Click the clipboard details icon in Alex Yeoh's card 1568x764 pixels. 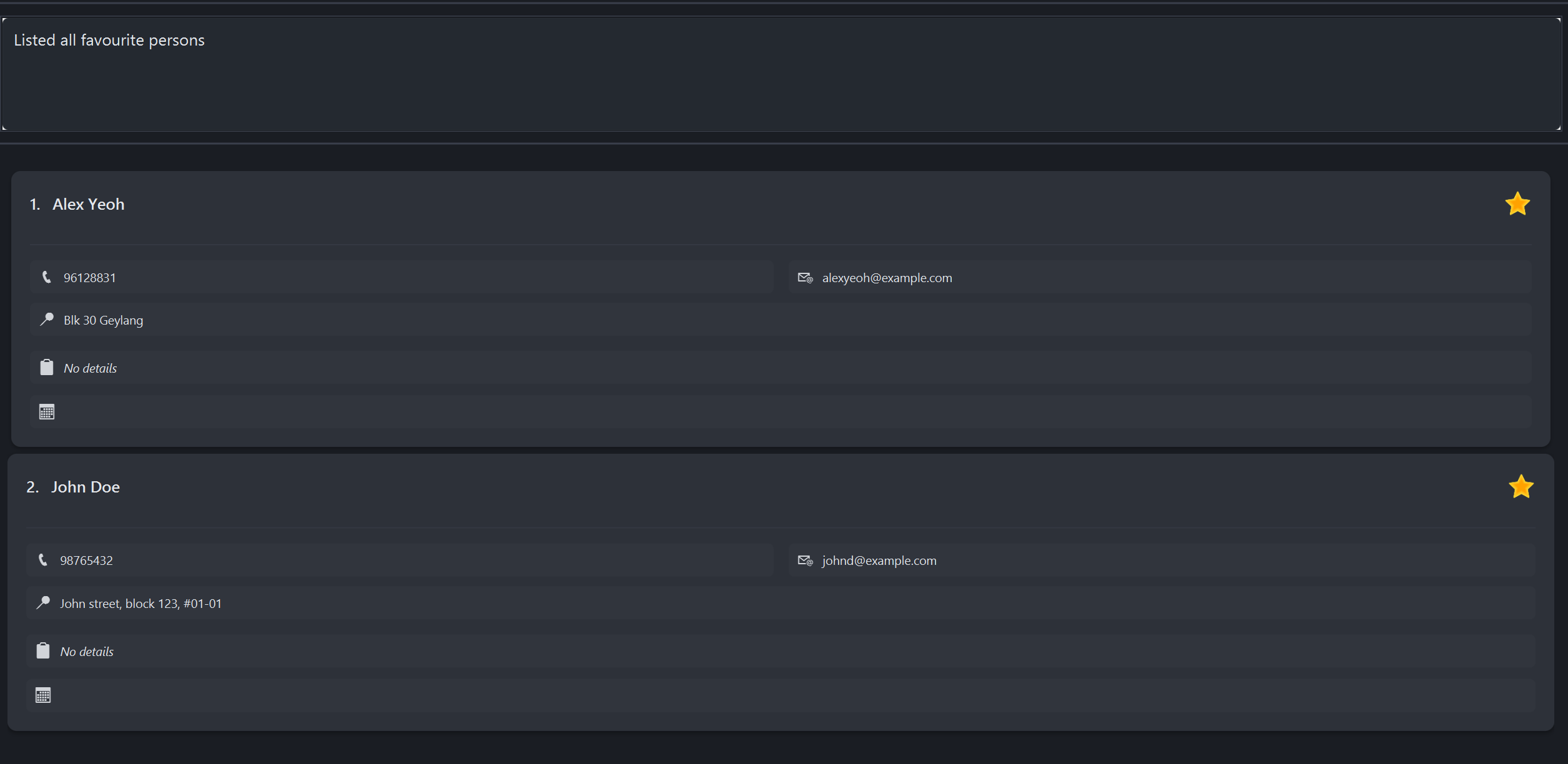[x=47, y=368]
